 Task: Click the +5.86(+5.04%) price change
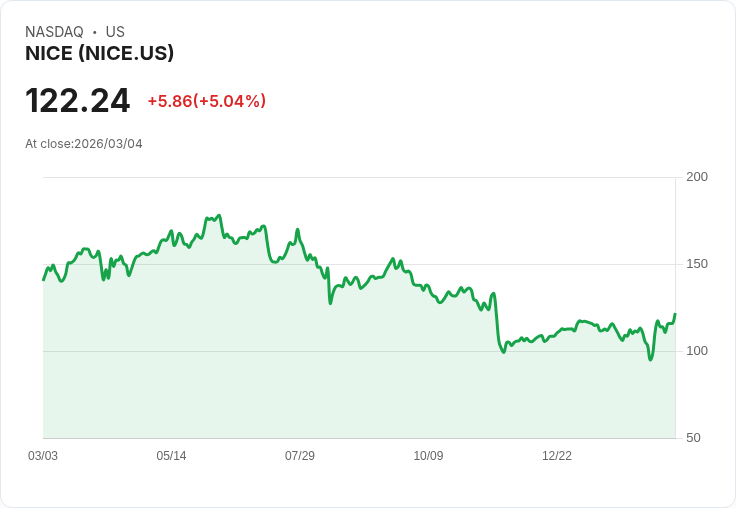pos(206,101)
